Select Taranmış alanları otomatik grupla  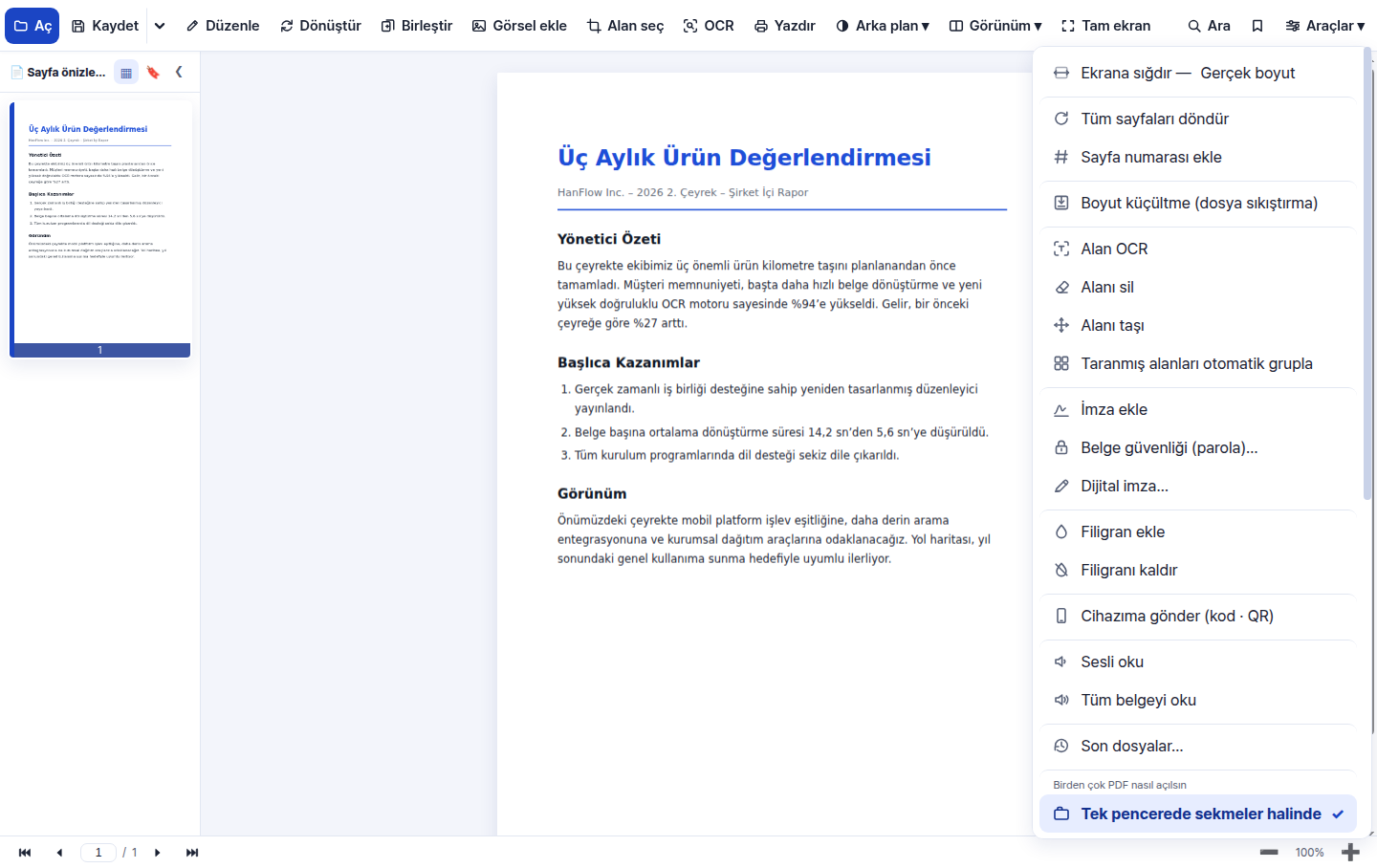(1198, 363)
